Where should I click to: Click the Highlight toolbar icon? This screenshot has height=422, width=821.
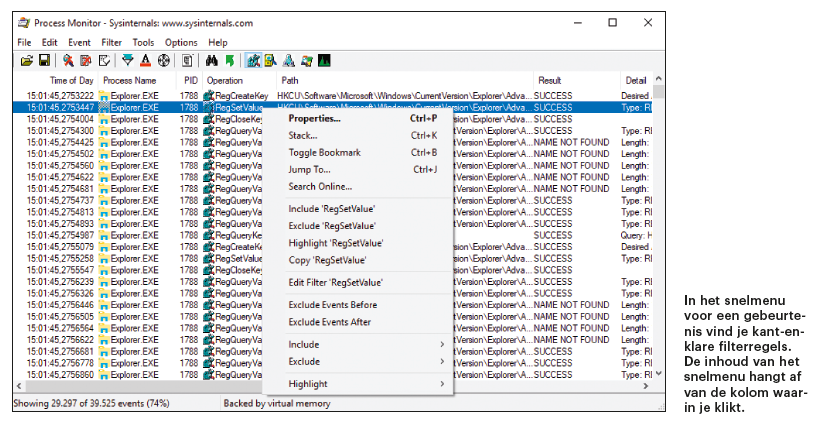click(145, 61)
